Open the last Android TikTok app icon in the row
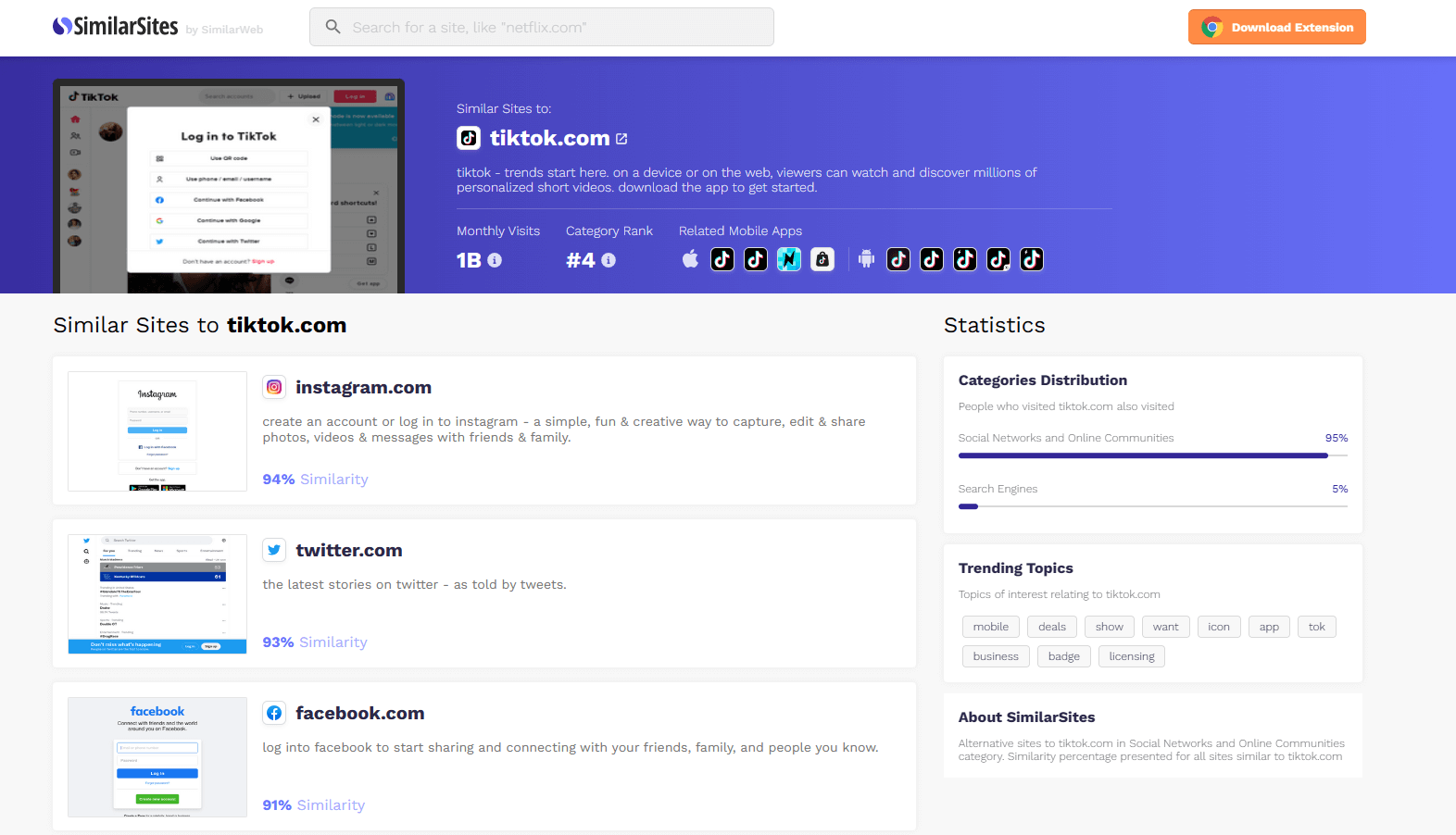The image size is (1456, 835). [x=1032, y=259]
